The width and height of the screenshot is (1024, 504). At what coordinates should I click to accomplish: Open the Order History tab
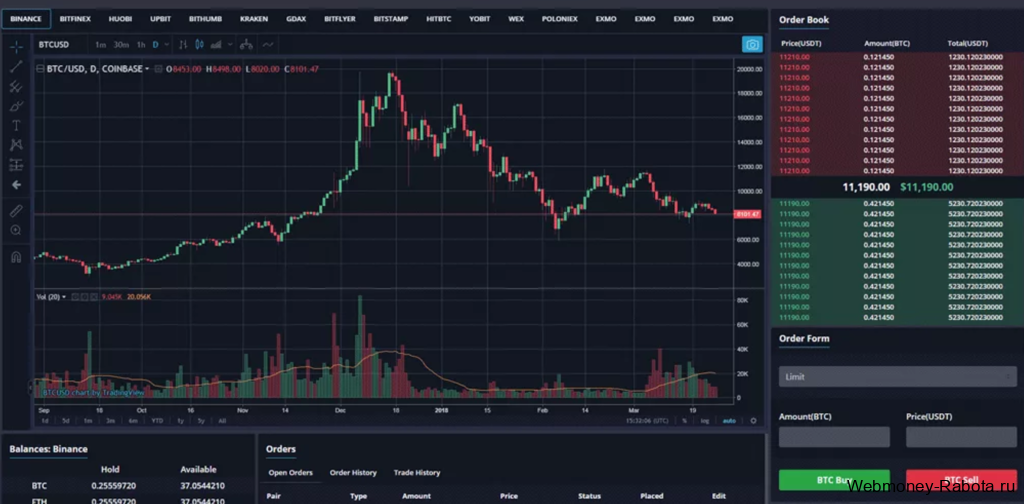[x=353, y=473]
